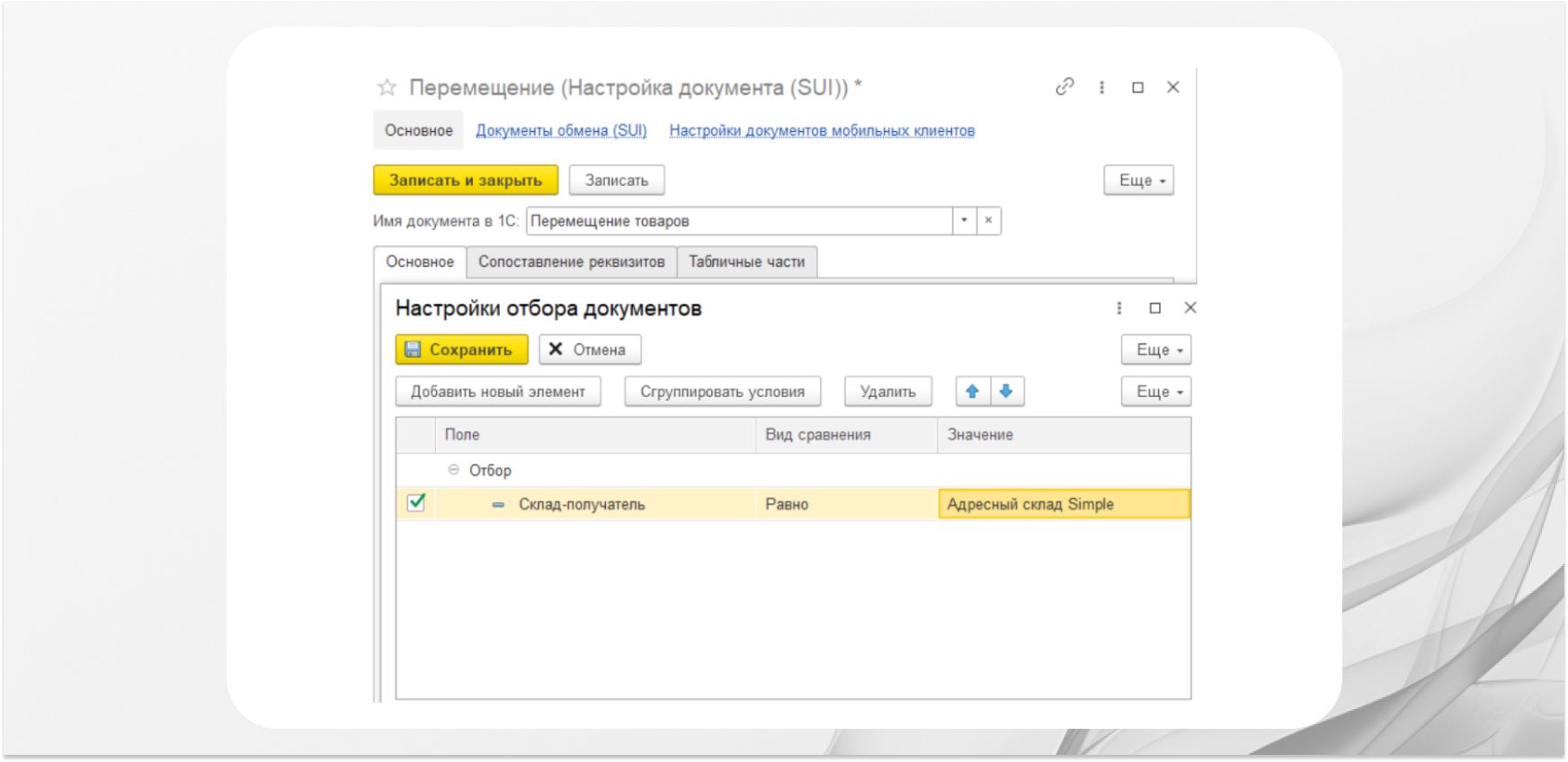Close the Настройки отбора документов dialog

tap(1190, 308)
